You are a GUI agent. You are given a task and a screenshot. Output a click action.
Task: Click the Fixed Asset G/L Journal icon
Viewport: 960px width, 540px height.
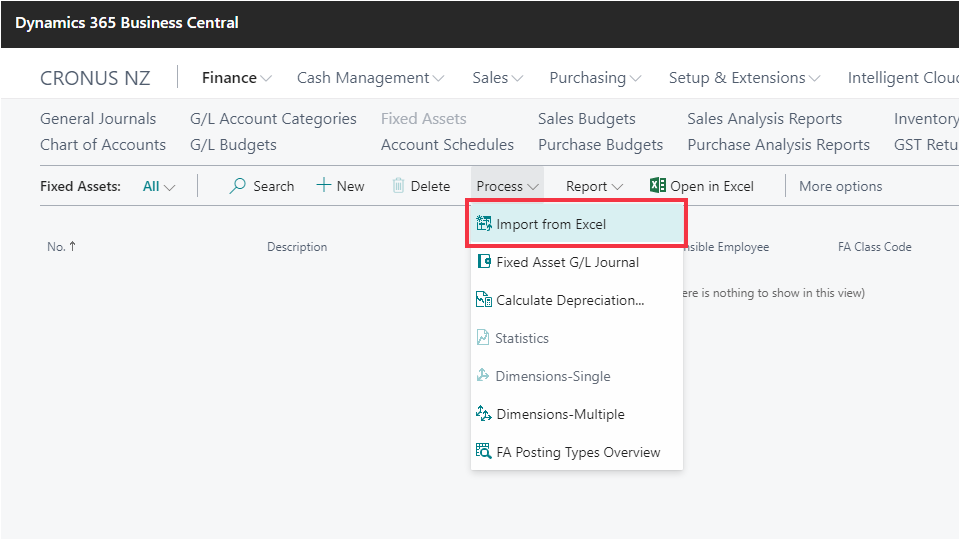coord(484,262)
